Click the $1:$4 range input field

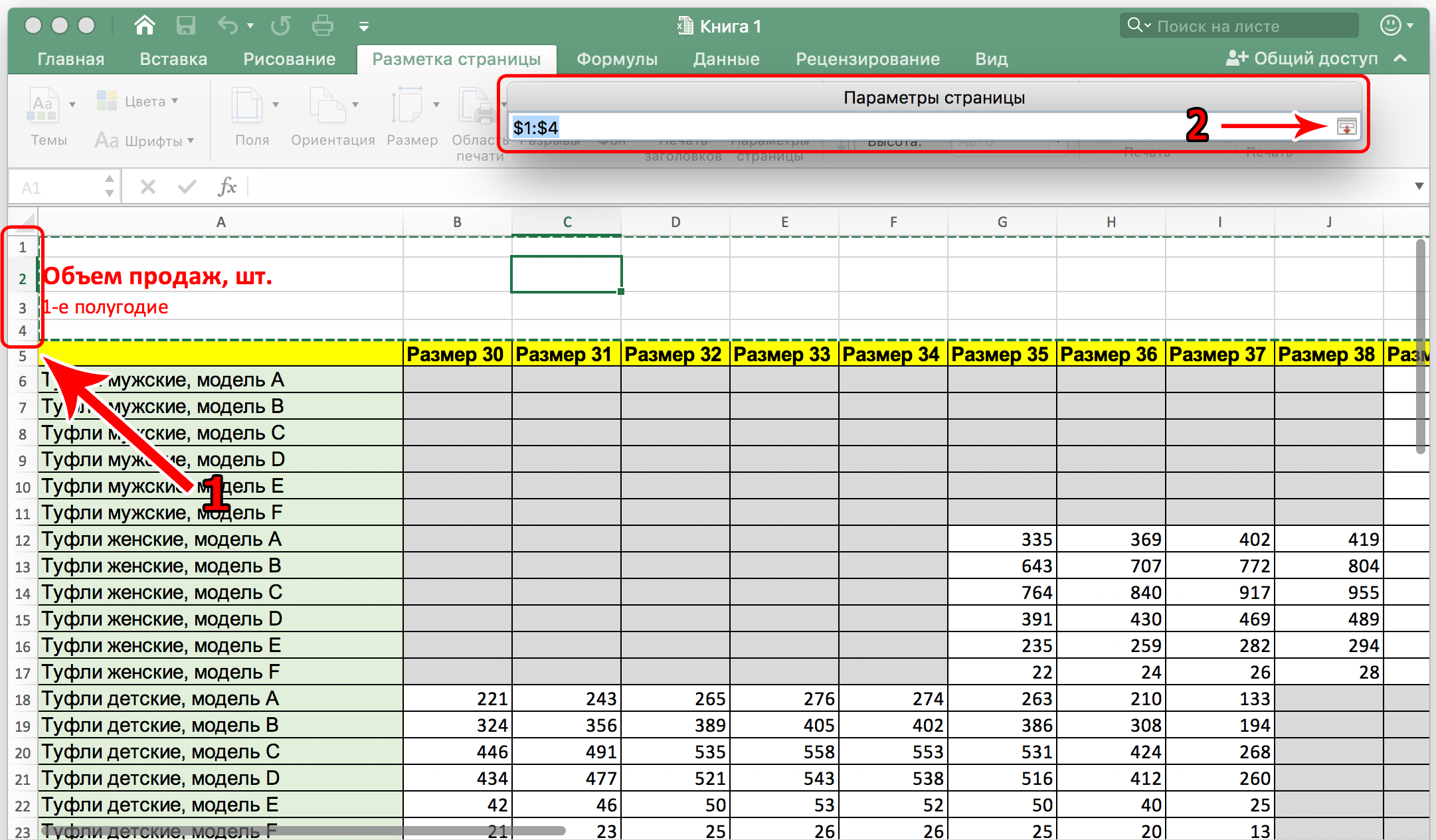[920, 127]
